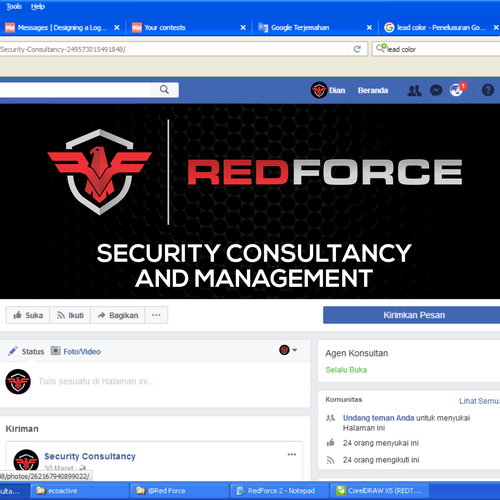Click the 24 orang menyukai ini text
The image size is (500, 500).
381,443
